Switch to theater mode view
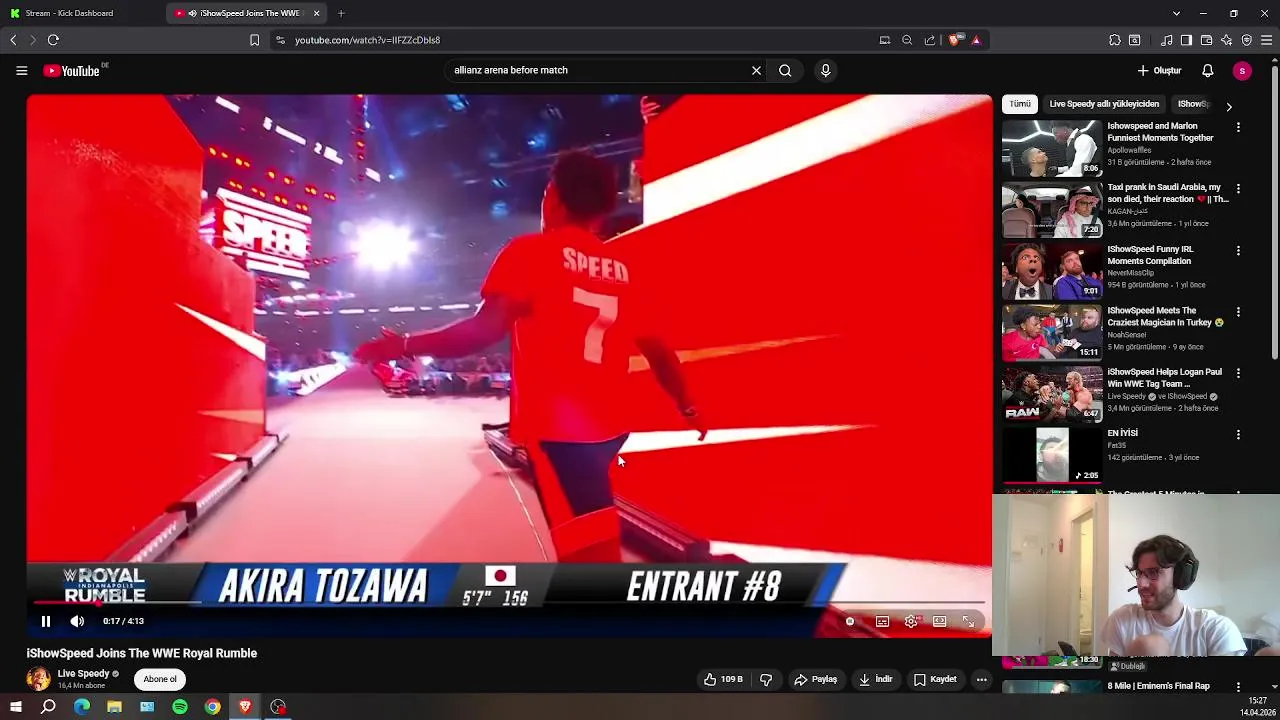The width and height of the screenshot is (1280, 720). point(940,621)
